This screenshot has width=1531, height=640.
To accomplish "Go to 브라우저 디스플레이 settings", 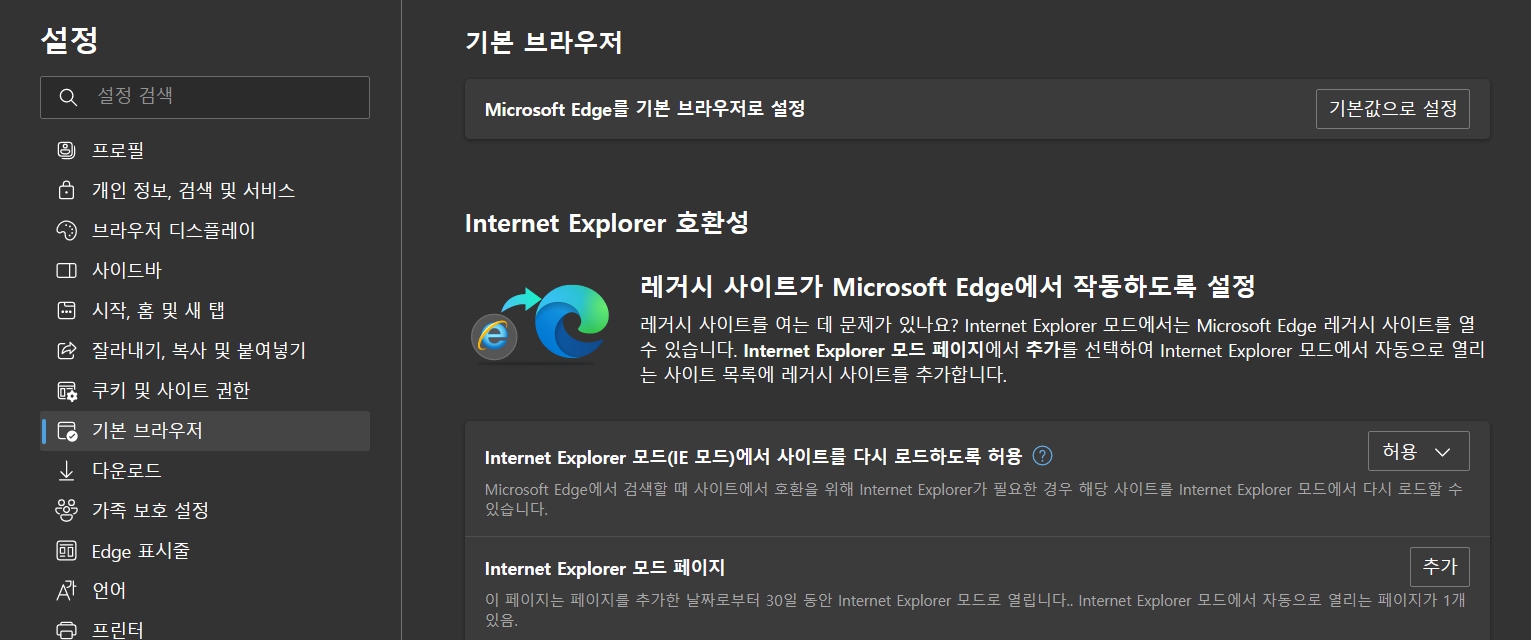I will pyautogui.click(x=205, y=230).
